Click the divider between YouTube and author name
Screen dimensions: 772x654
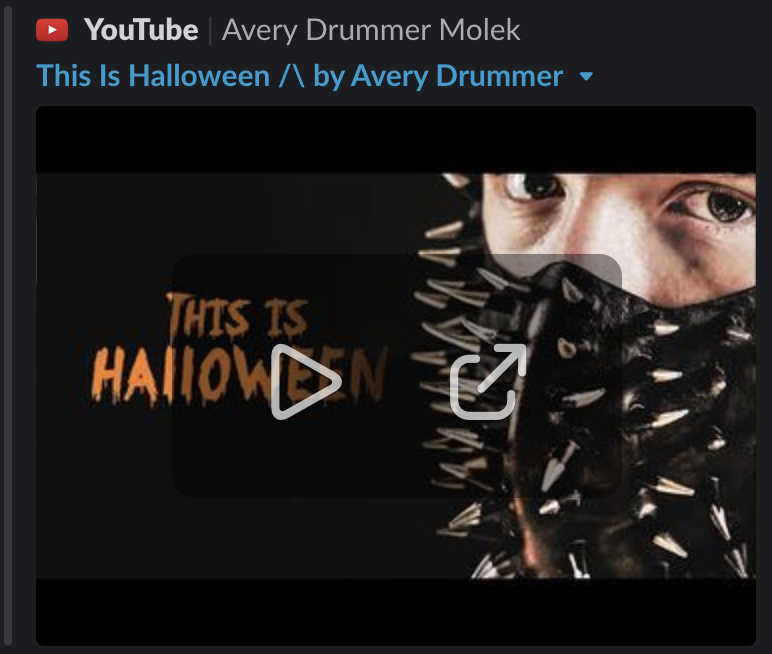click(211, 31)
